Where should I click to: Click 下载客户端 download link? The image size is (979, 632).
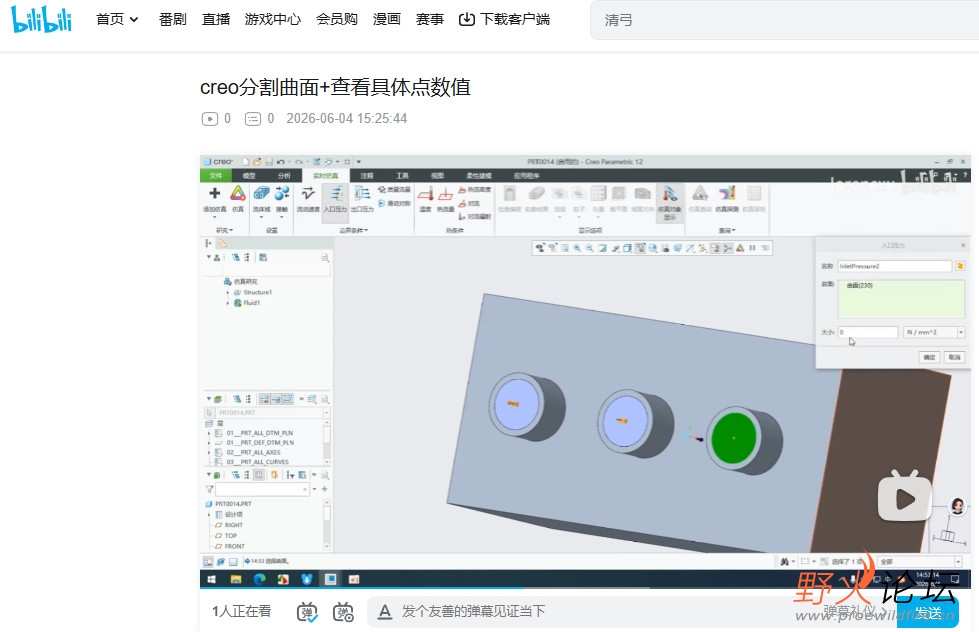(x=504, y=19)
